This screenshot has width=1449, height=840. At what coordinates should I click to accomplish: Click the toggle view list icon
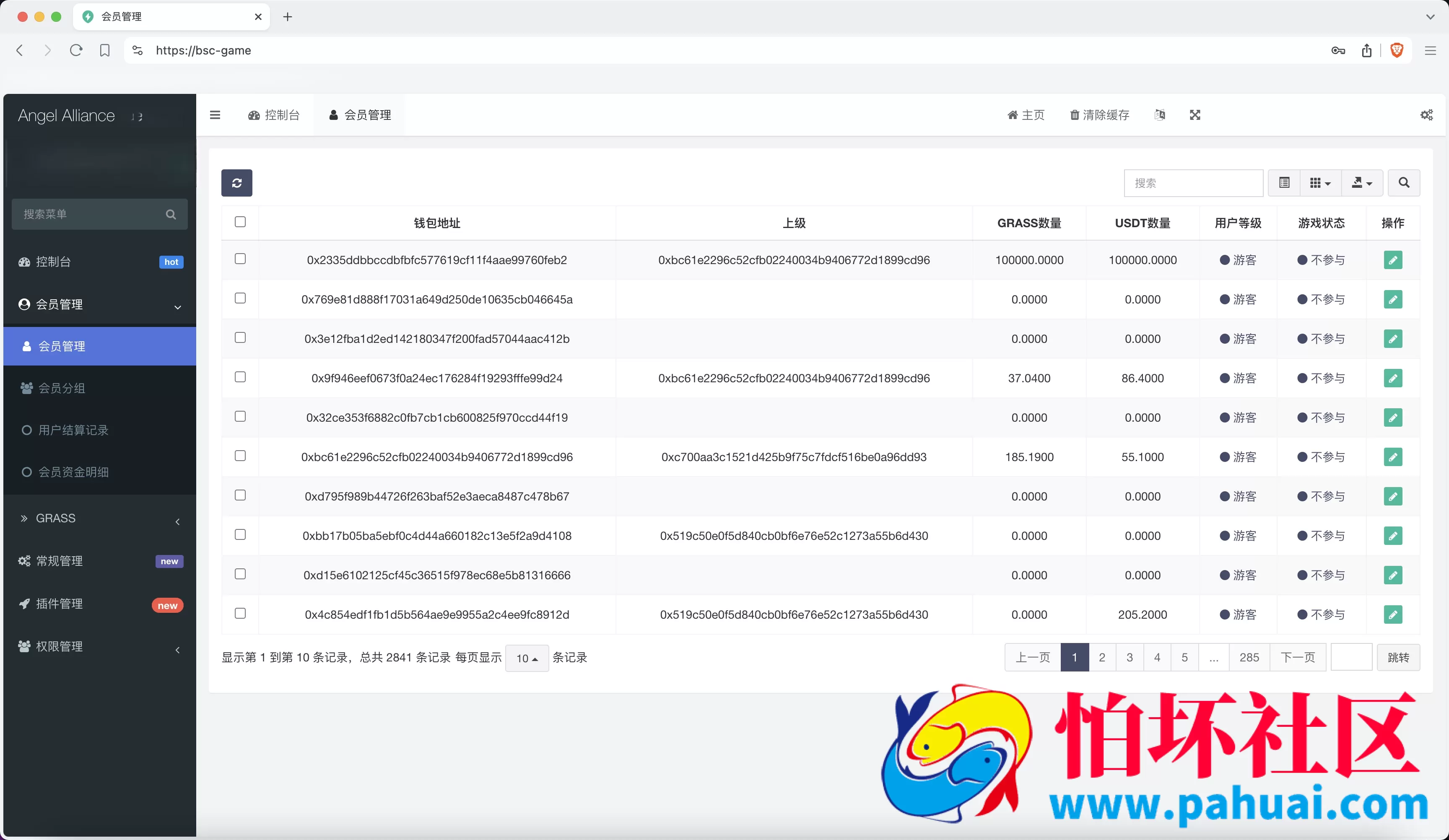tap(1284, 183)
